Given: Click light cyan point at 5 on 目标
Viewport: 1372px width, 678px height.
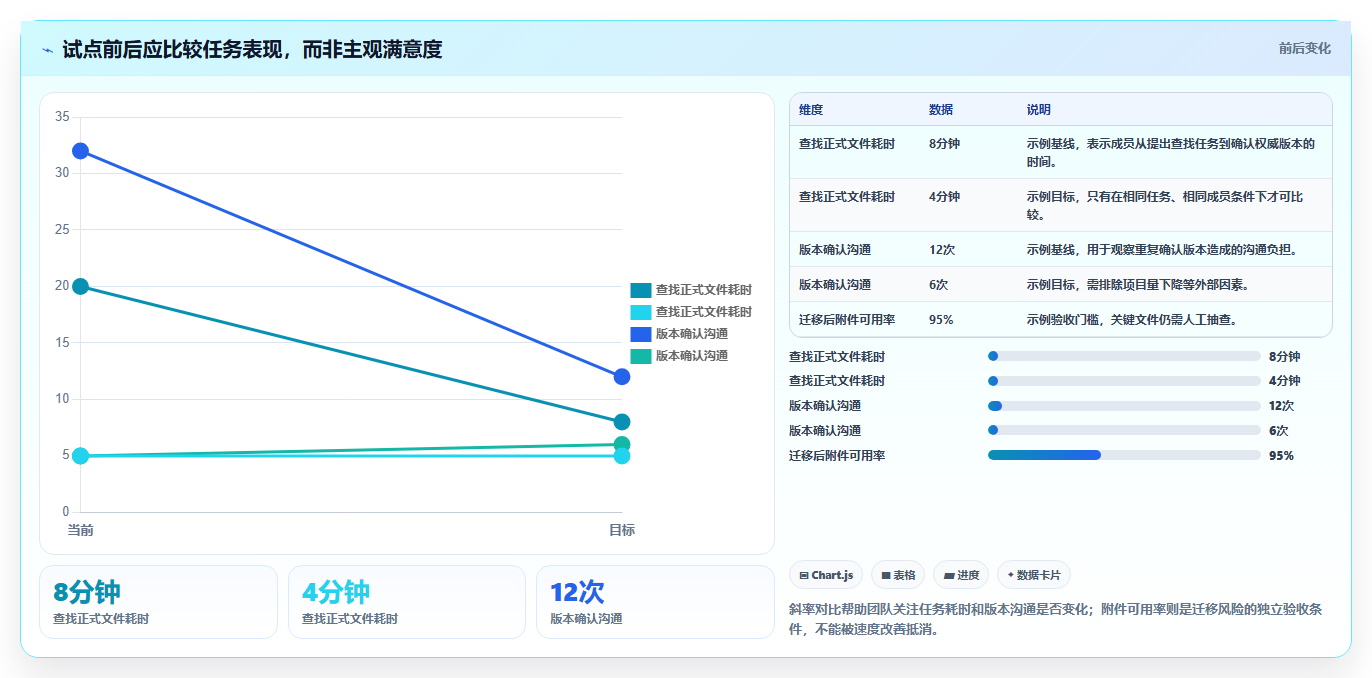Looking at the screenshot, I should pyautogui.click(x=622, y=456).
